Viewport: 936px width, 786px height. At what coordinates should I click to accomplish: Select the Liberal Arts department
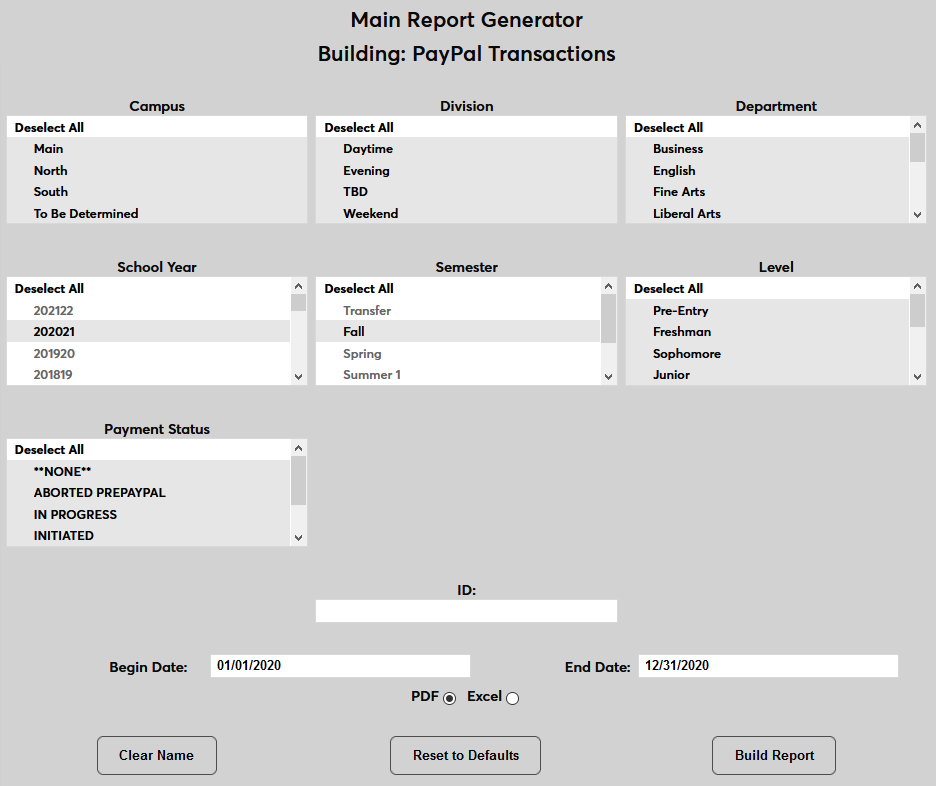pos(768,213)
